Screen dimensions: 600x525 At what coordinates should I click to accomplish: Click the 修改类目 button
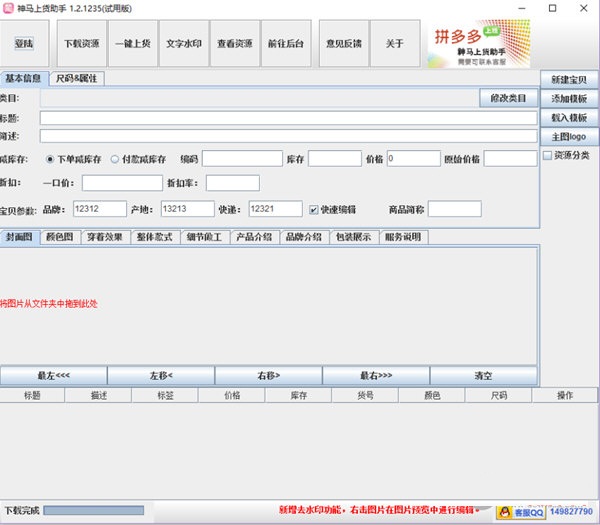pyautogui.click(x=508, y=98)
